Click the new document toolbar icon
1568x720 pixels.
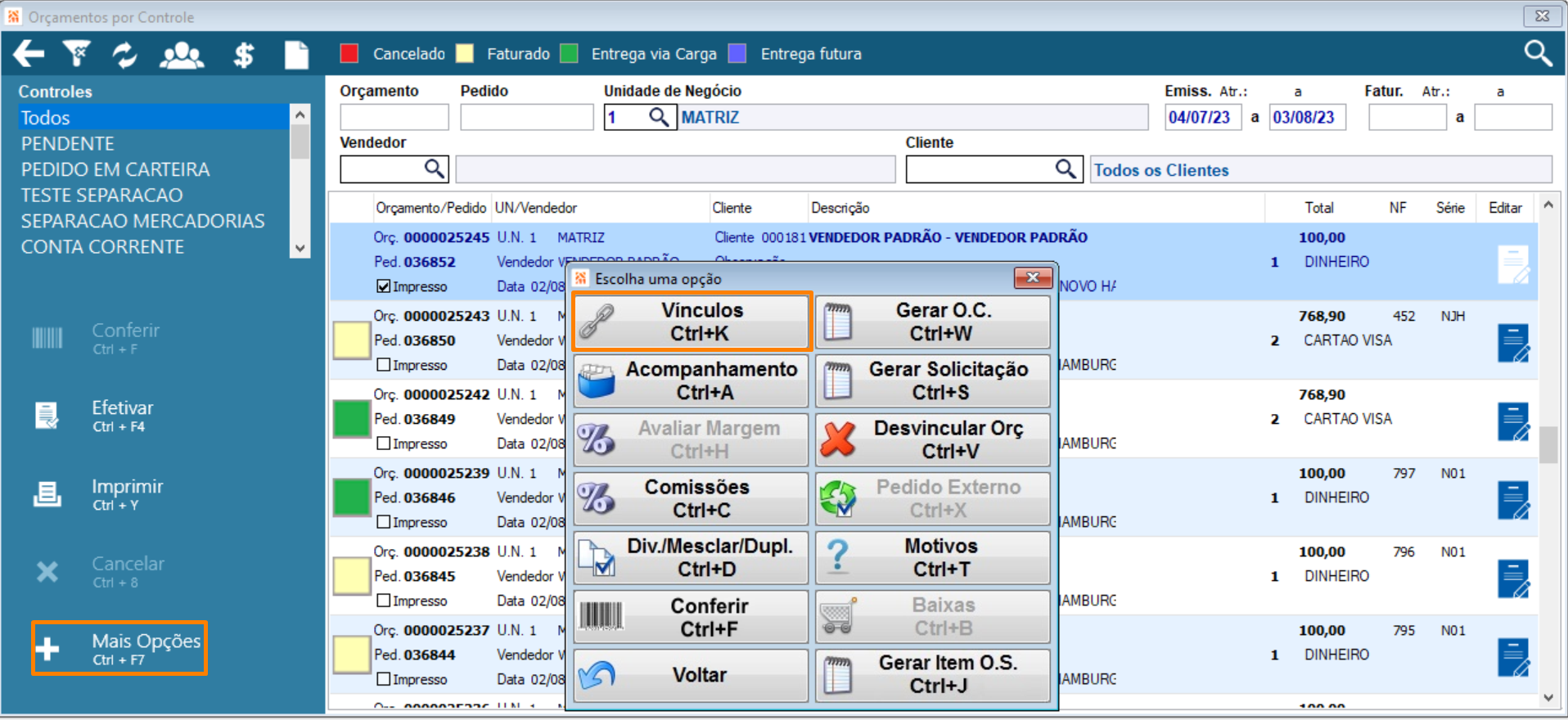coord(296,55)
